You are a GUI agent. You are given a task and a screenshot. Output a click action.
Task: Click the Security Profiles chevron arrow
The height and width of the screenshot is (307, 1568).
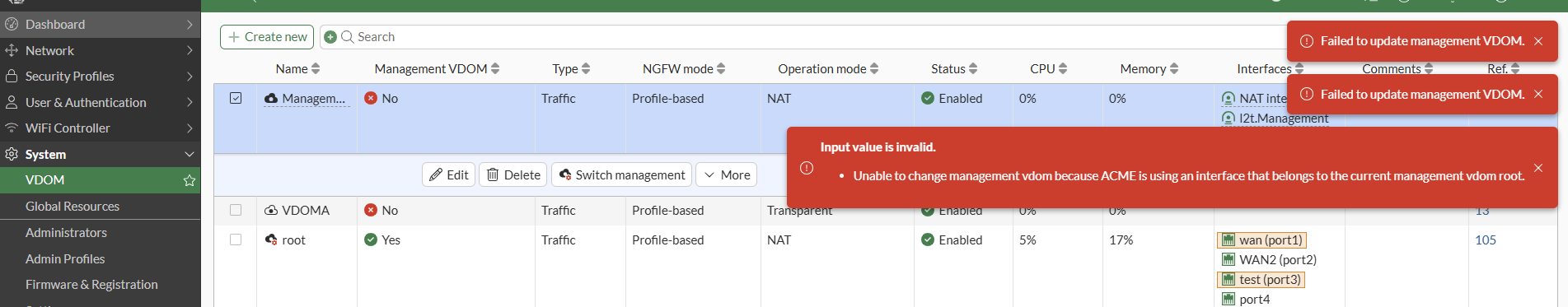point(190,76)
